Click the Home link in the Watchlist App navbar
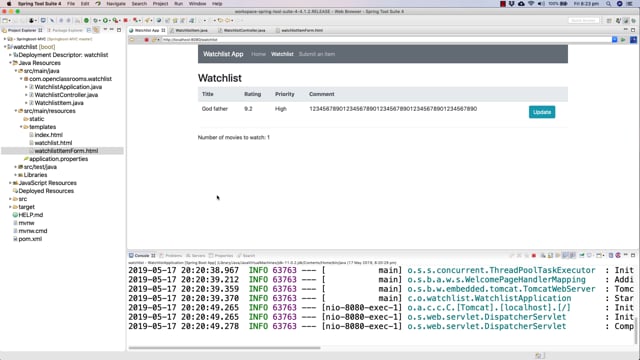Viewport: 640px width, 360px height. pyautogui.click(x=258, y=54)
